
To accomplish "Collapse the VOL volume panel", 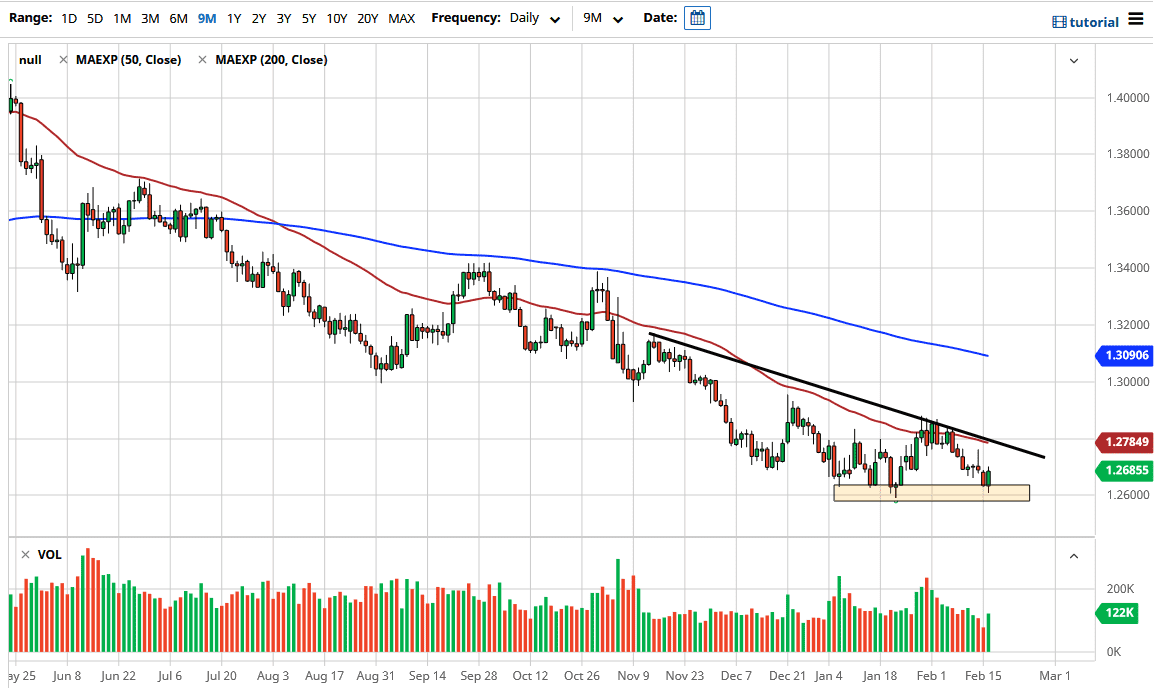I will (1074, 556).
